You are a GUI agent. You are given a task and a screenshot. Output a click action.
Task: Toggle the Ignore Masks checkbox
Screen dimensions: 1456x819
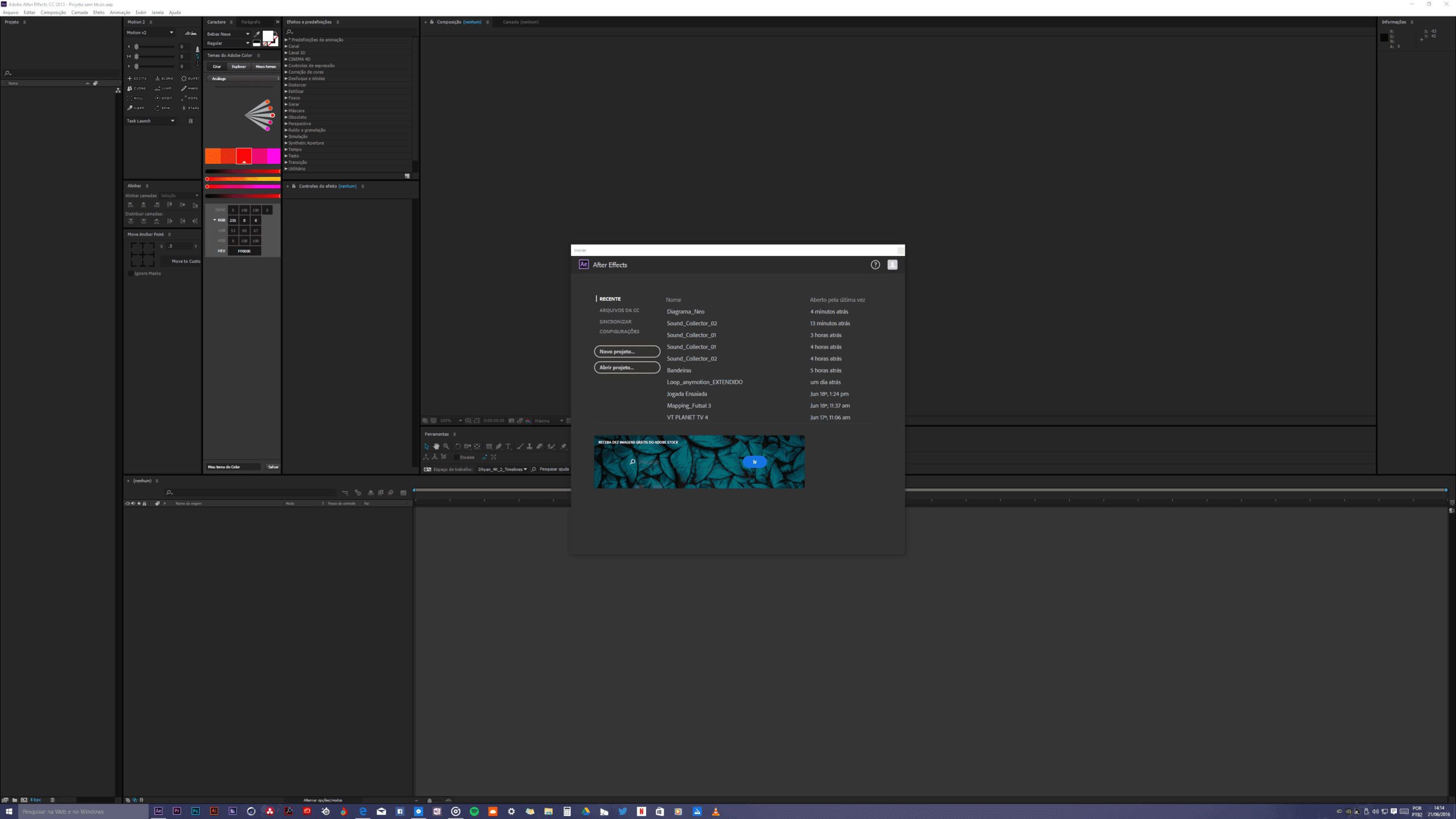click(131, 274)
